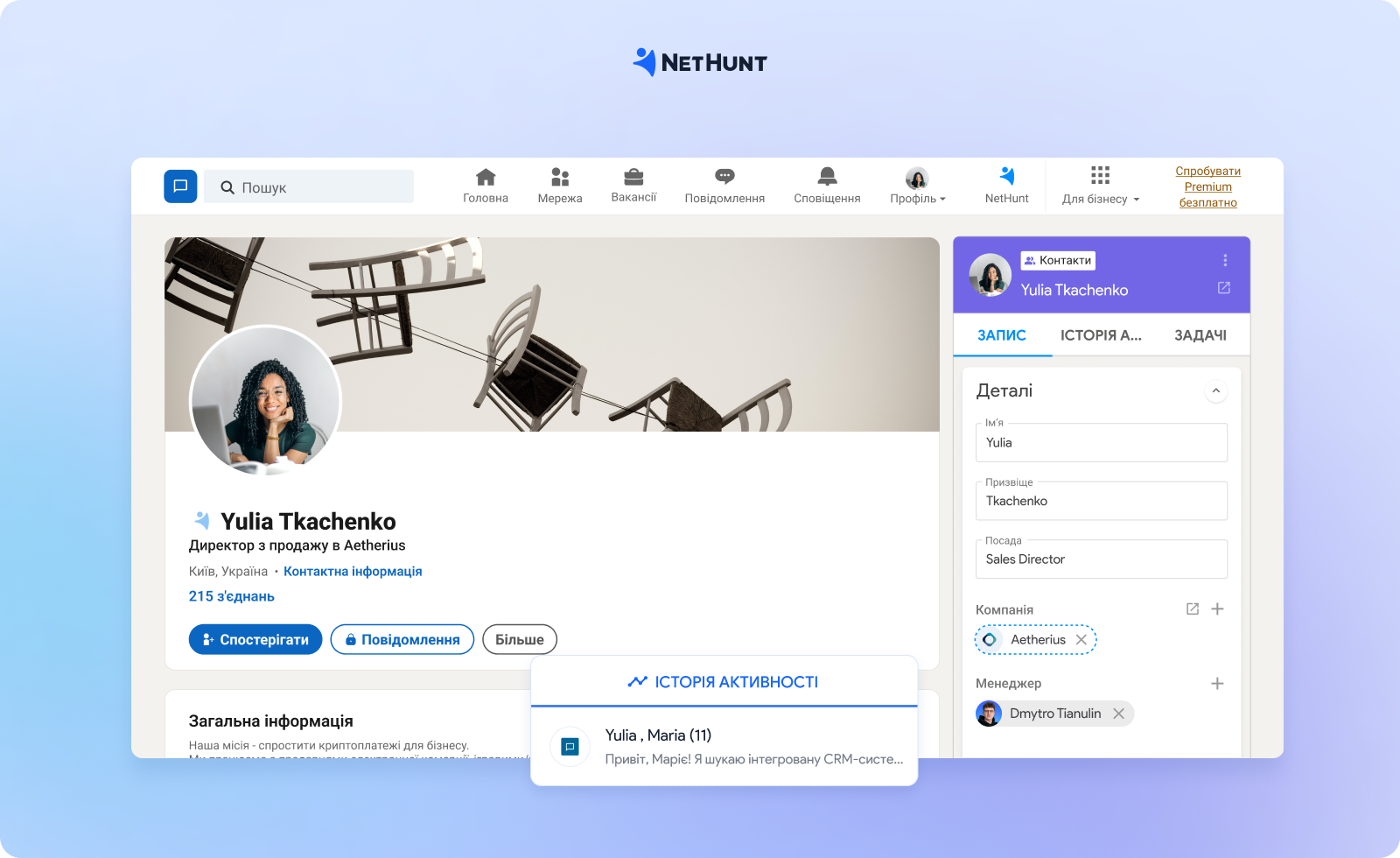Image resolution: width=1400 pixels, height=858 pixels.
Task: Expand the Для бізнесу dropdown arrow
Action: [x=1137, y=200]
